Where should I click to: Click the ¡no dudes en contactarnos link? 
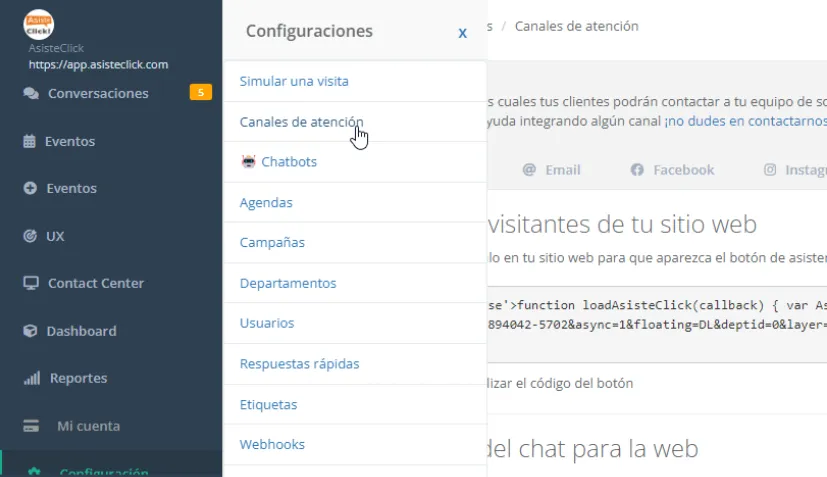pos(746,121)
